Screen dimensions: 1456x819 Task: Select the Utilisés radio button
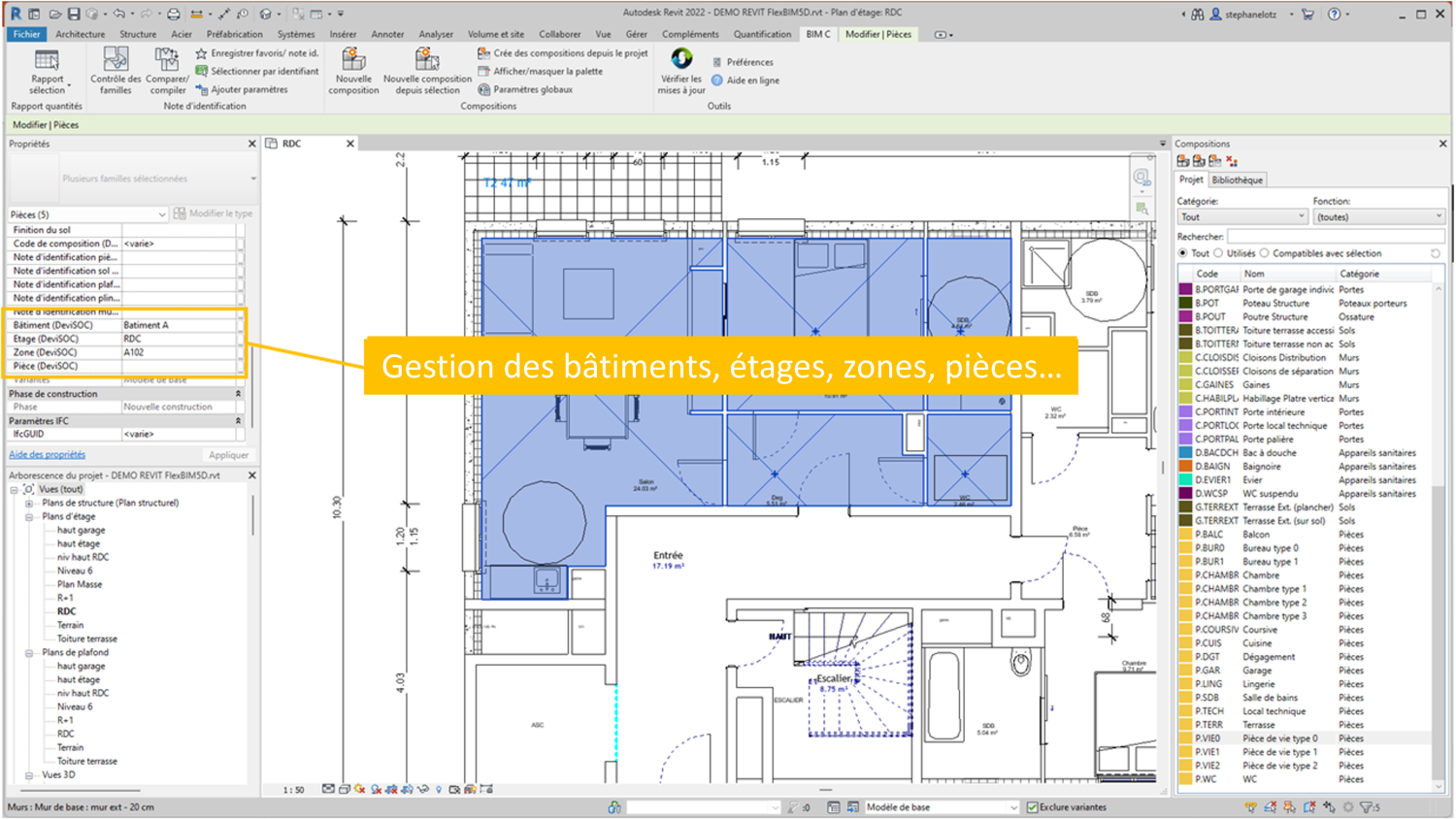1219,254
